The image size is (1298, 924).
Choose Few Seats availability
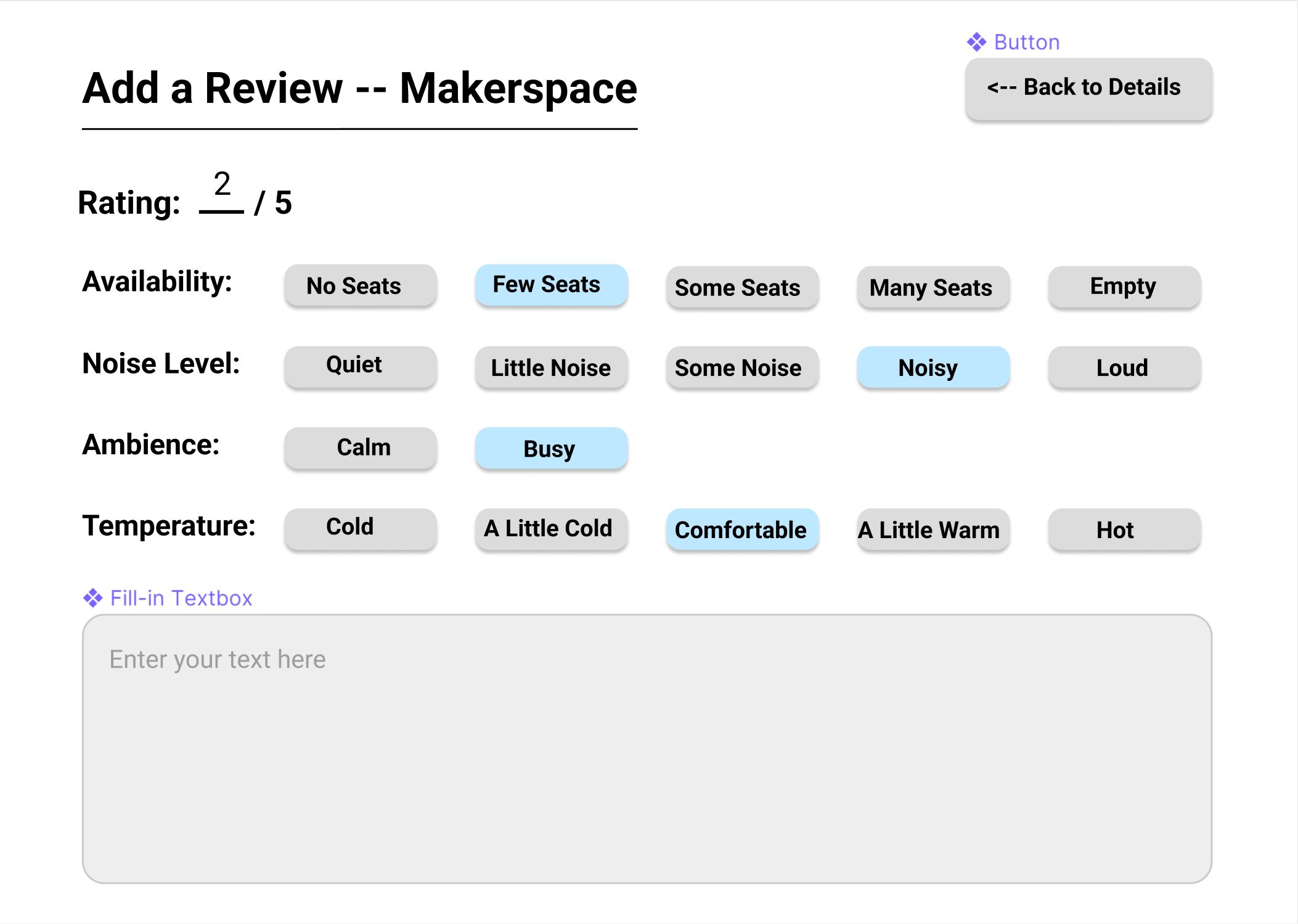tap(551, 285)
